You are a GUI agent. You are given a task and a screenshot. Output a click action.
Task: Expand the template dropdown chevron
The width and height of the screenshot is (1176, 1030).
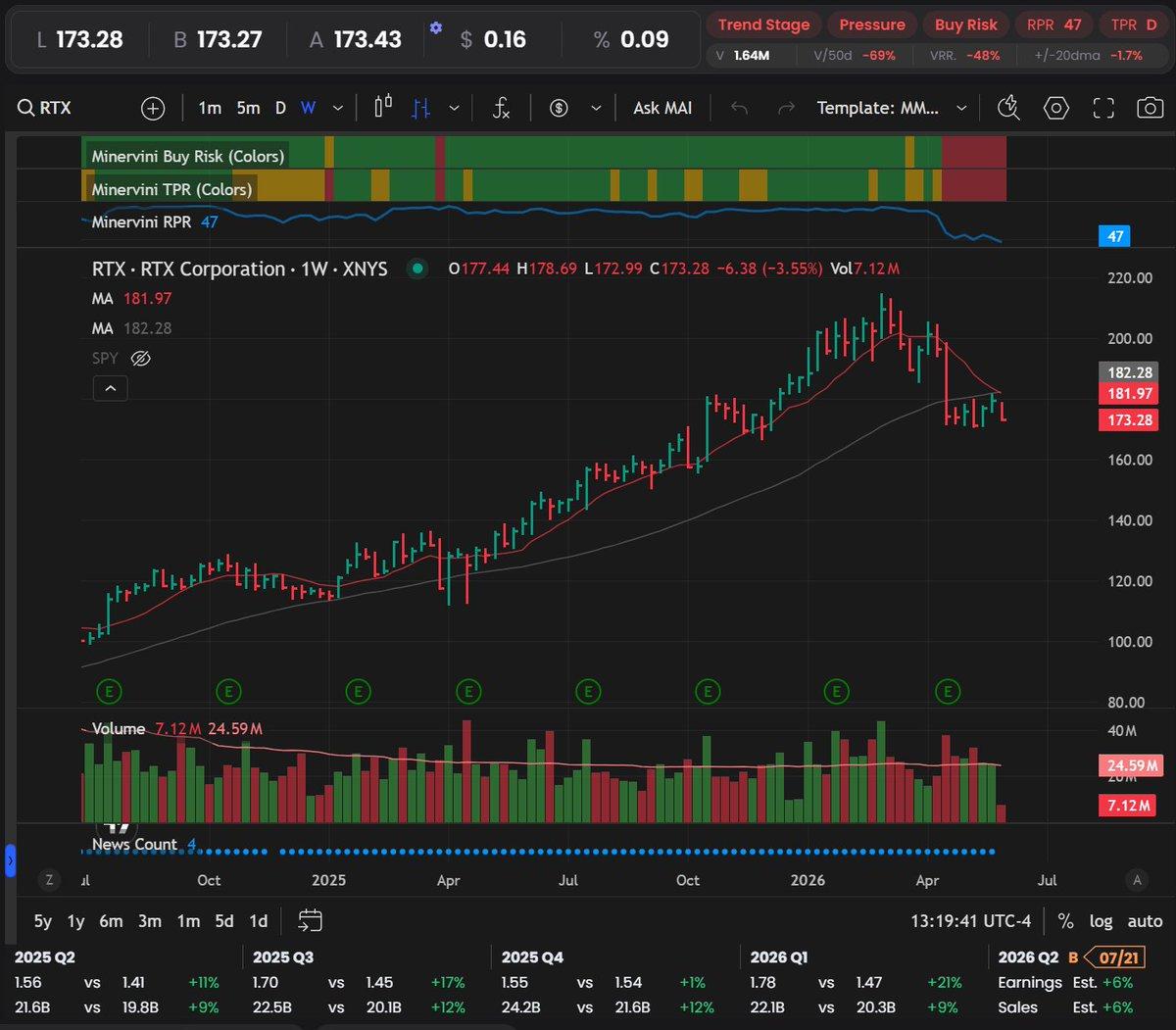point(961,108)
